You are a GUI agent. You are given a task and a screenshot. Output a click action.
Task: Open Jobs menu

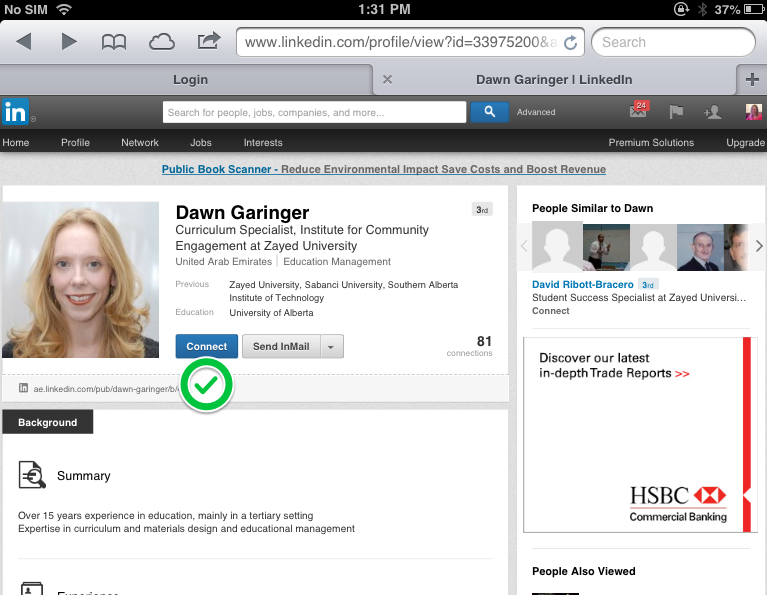tap(201, 142)
